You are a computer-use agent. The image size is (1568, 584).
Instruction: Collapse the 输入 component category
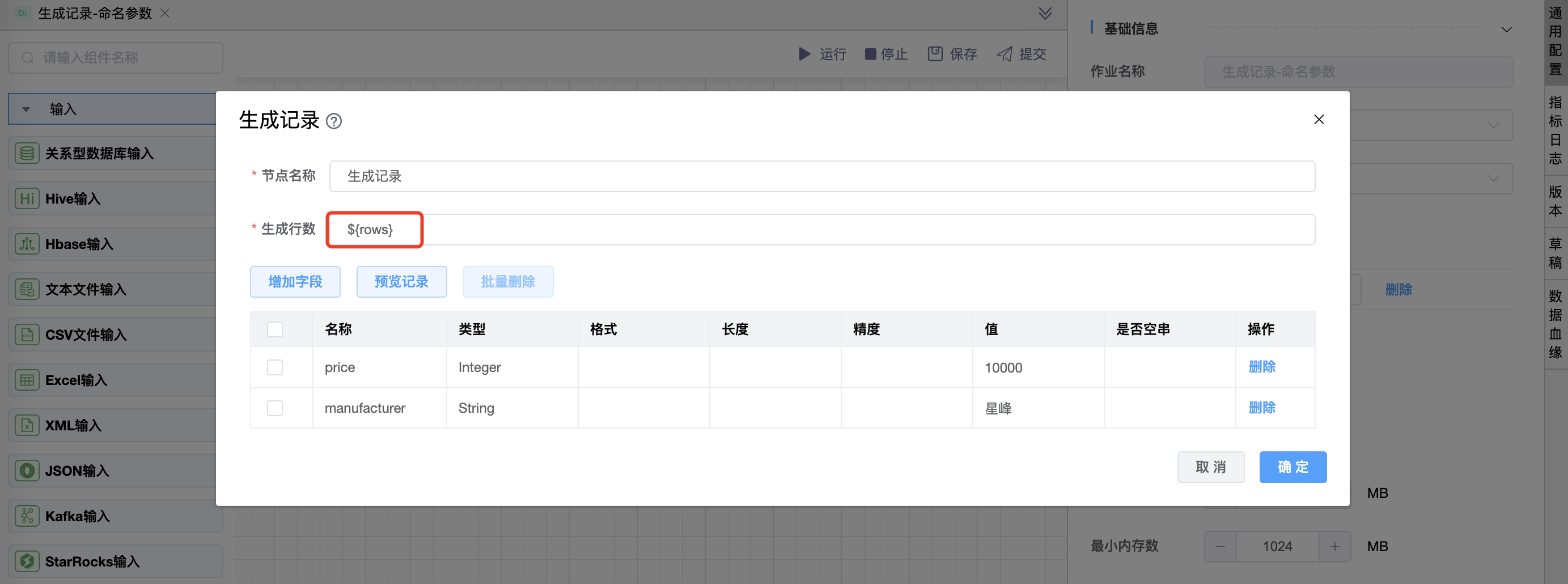[x=26, y=108]
